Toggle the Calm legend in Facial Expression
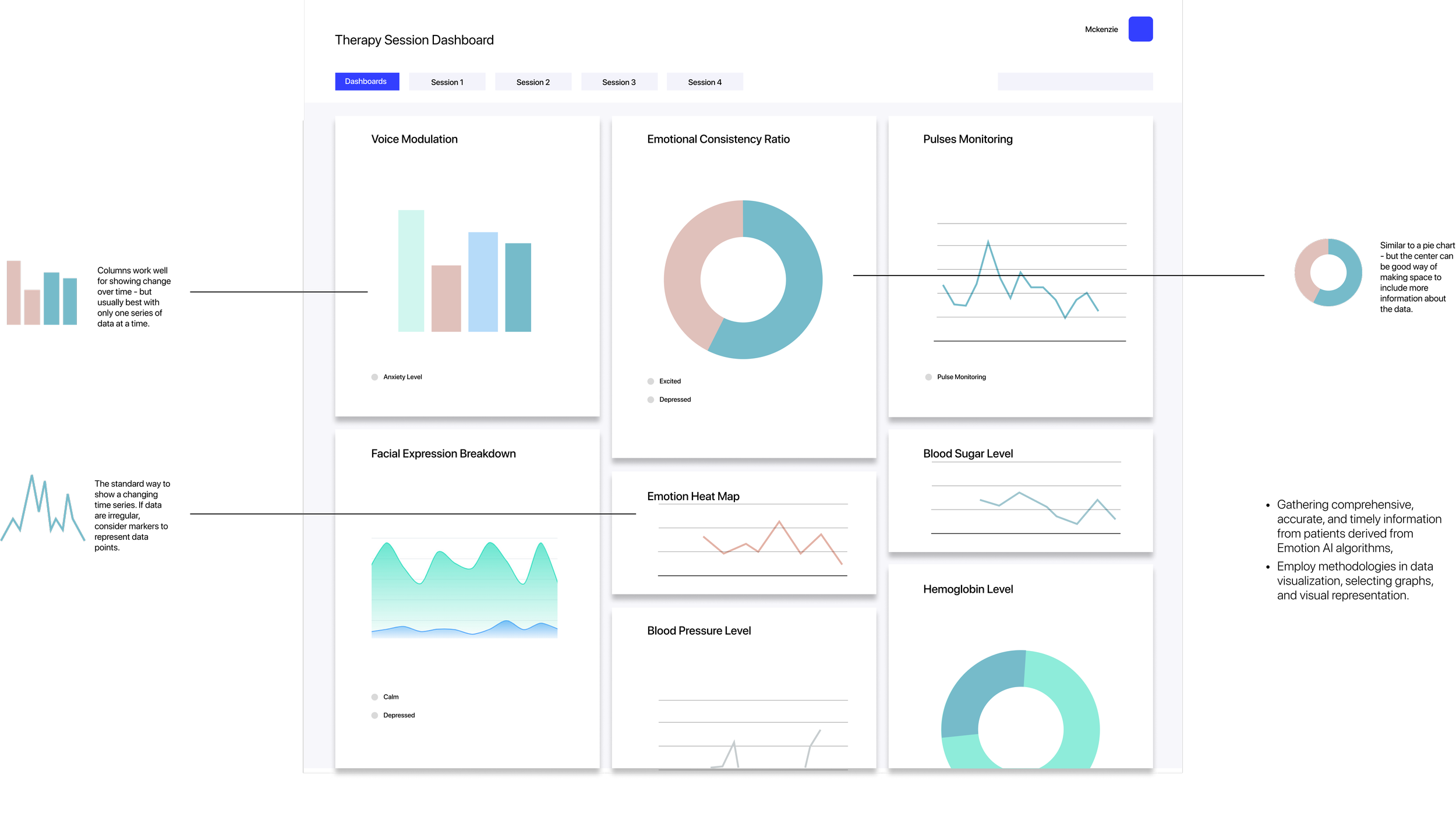This screenshot has width=1456, height=817. pyautogui.click(x=374, y=697)
